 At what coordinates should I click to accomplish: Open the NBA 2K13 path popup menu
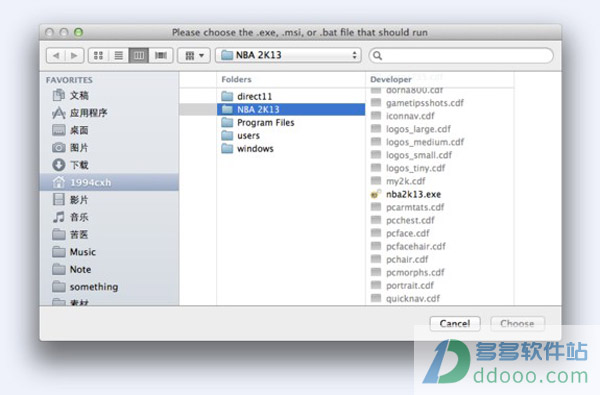(288, 55)
